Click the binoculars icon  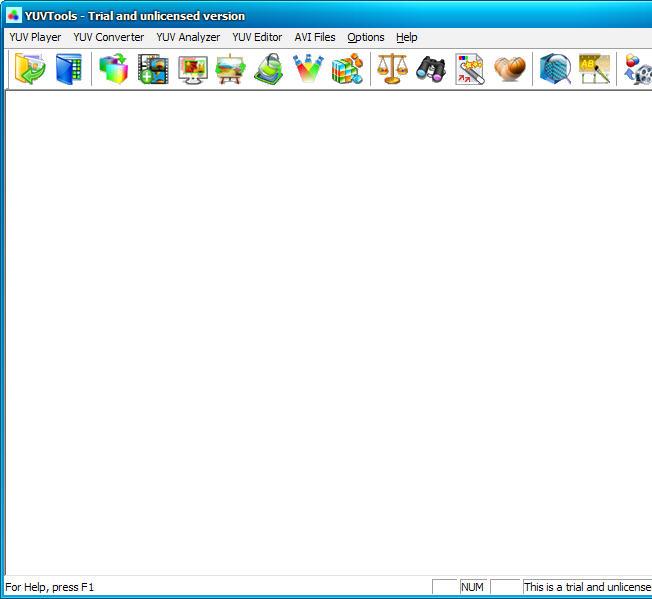click(x=431, y=69)
